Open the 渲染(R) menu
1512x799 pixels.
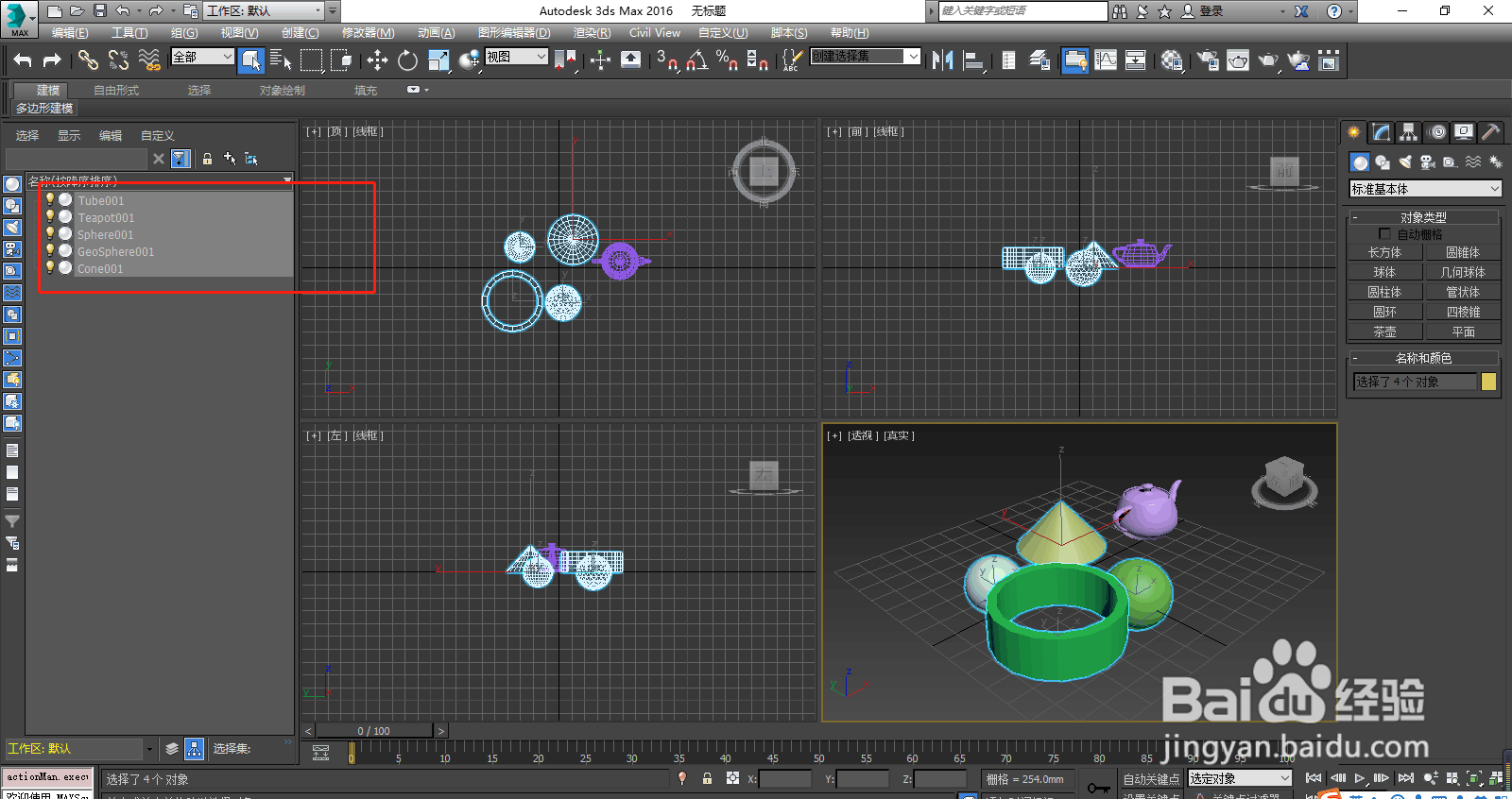click(592, 32)
